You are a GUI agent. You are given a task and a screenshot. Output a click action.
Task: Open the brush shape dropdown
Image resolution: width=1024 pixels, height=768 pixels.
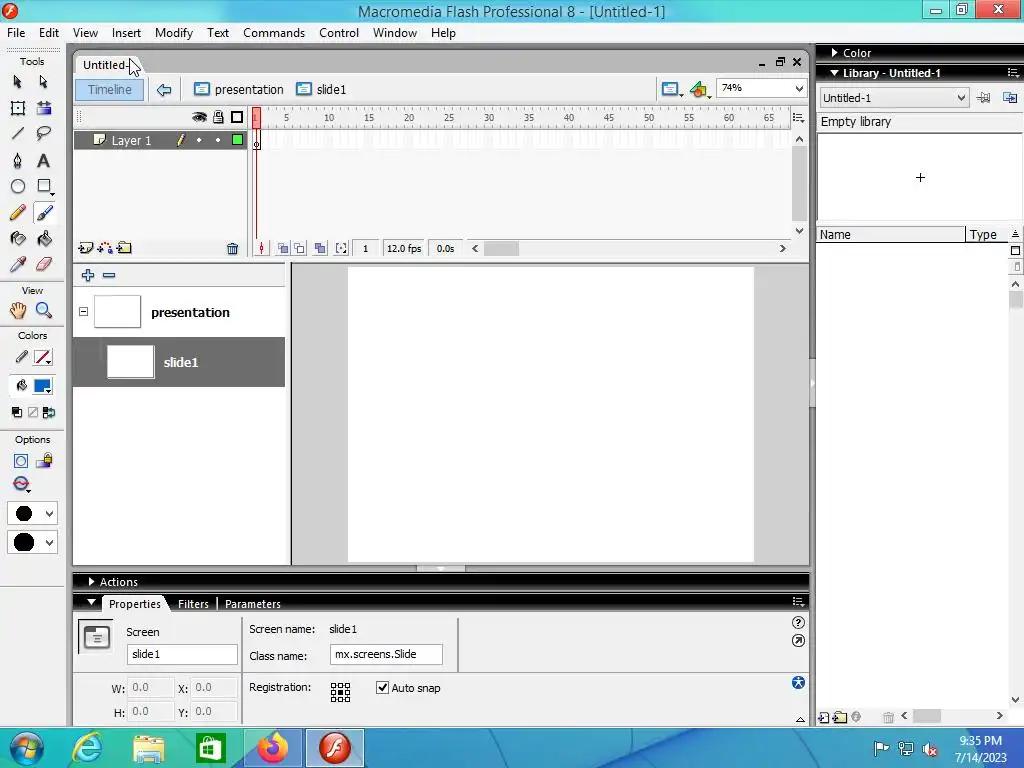click(x=32, y=542)
